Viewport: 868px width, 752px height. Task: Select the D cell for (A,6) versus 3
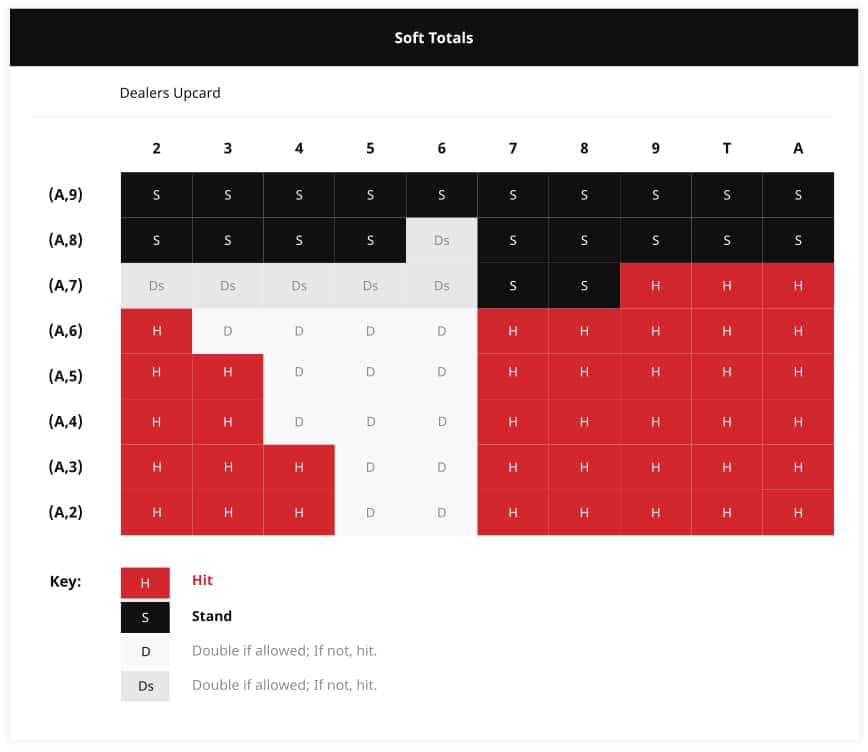pos(228,331)
